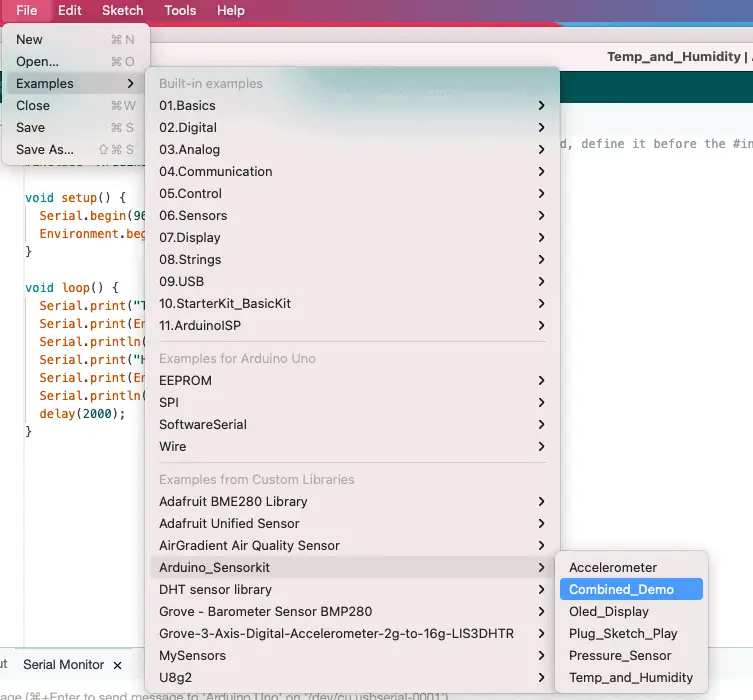This screenshot has width=753, height=700.
Task: Open the Tools menu in menu bar
Action: coord(180,10)
